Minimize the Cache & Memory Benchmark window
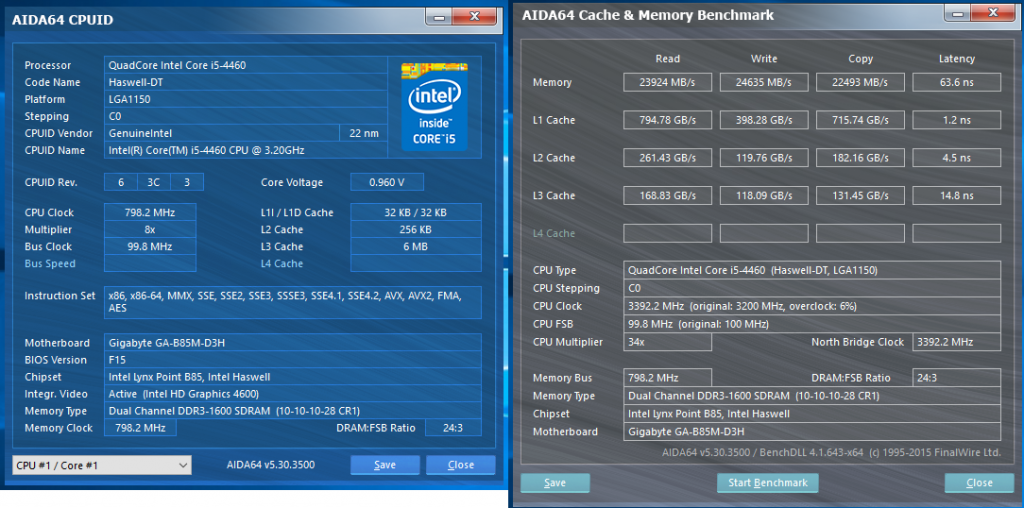 tap(957, 12)
